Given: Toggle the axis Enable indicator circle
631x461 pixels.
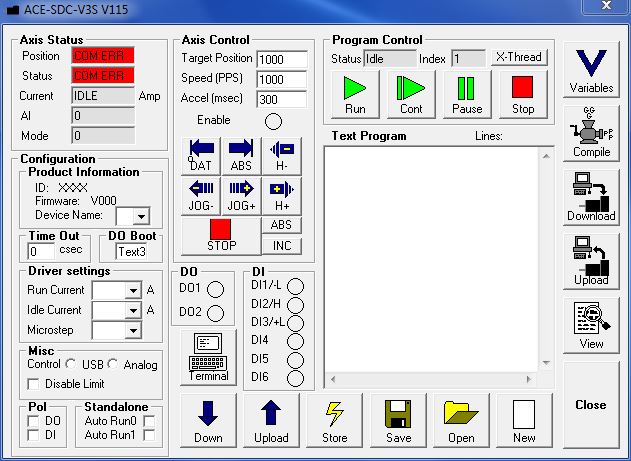Looking at the screenshot, I should tap(272, 121).
